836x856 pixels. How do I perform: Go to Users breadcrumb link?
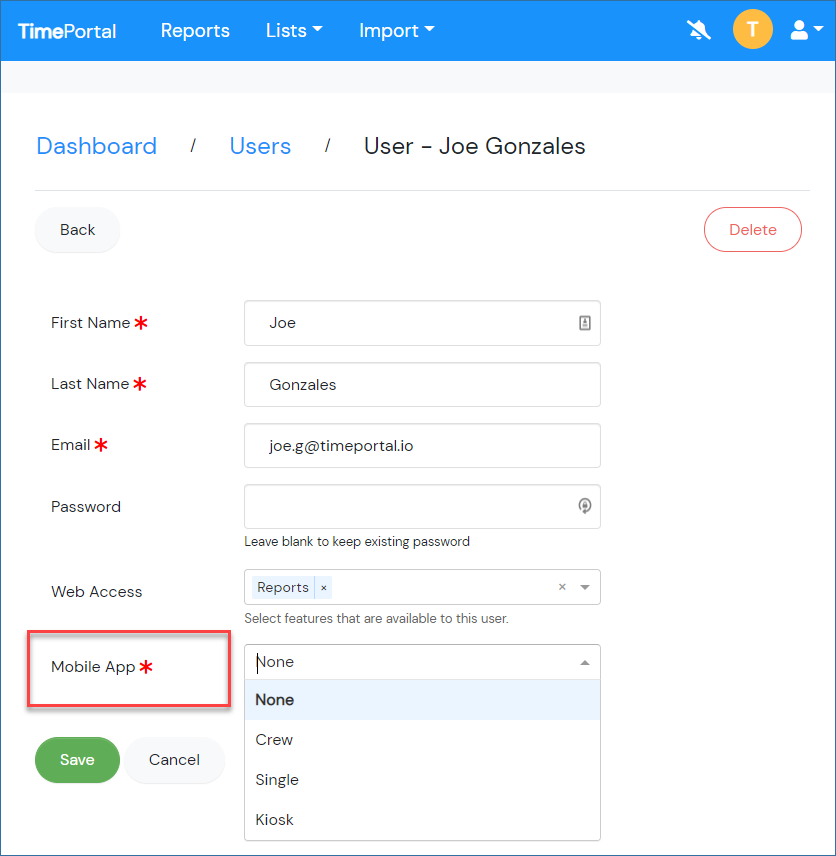(x=260, y=146)
